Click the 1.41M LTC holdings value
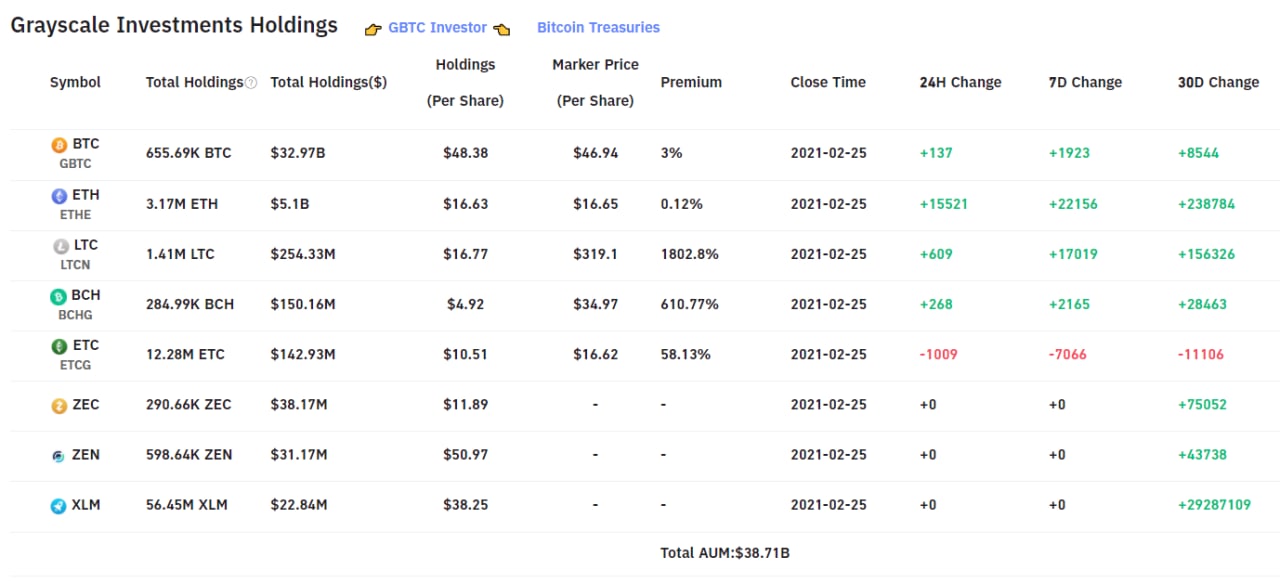Screen dimensions: 1280x583 tap(181, 254)
